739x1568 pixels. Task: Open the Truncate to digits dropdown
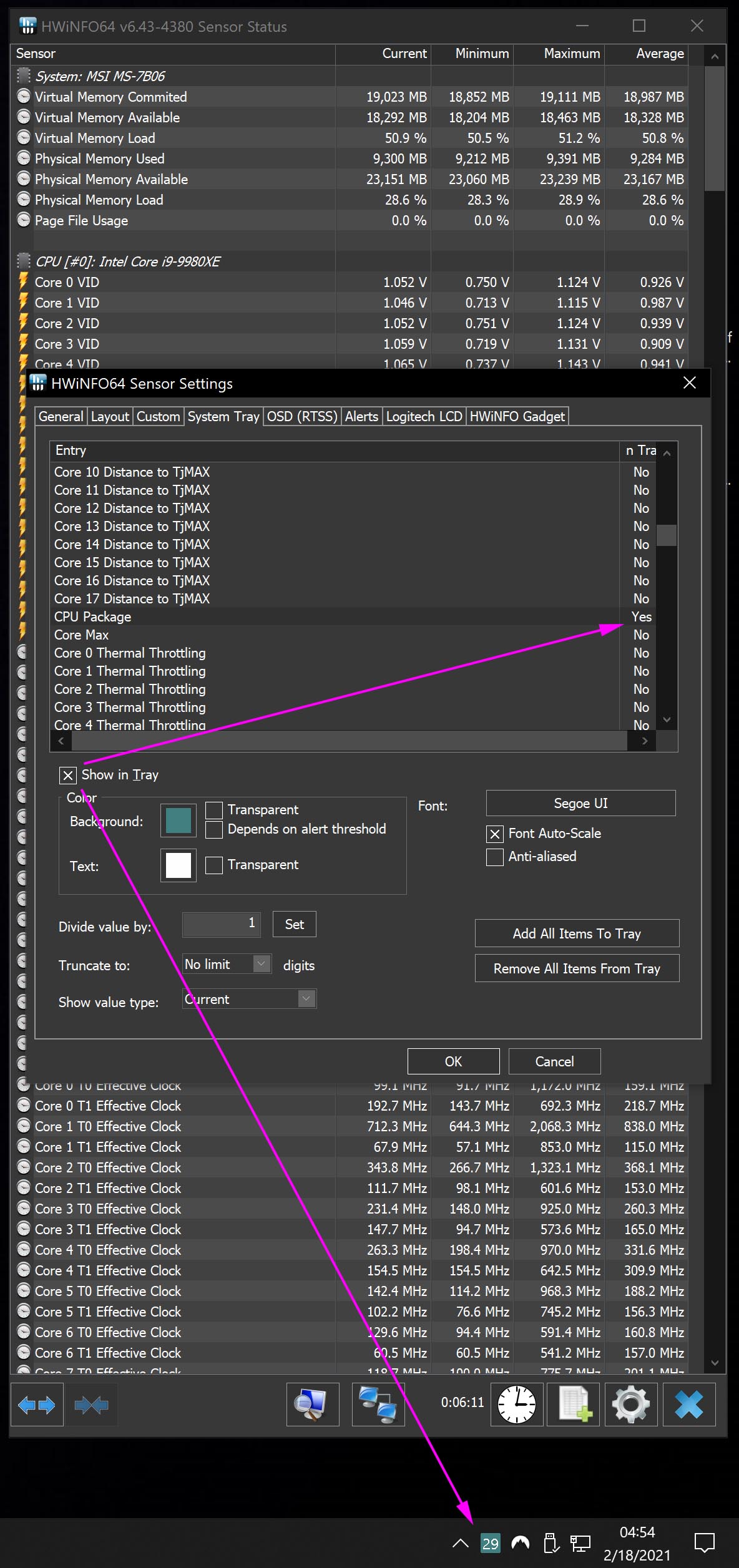262,964
